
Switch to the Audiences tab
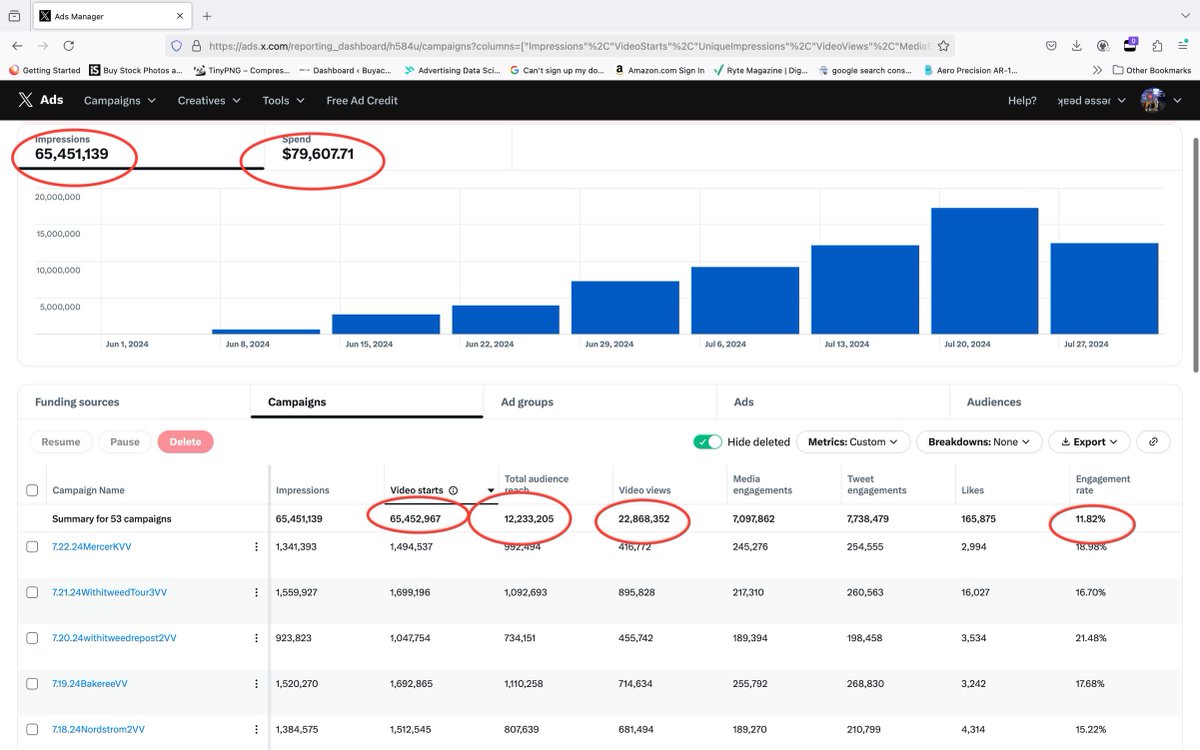[1066, 402]
